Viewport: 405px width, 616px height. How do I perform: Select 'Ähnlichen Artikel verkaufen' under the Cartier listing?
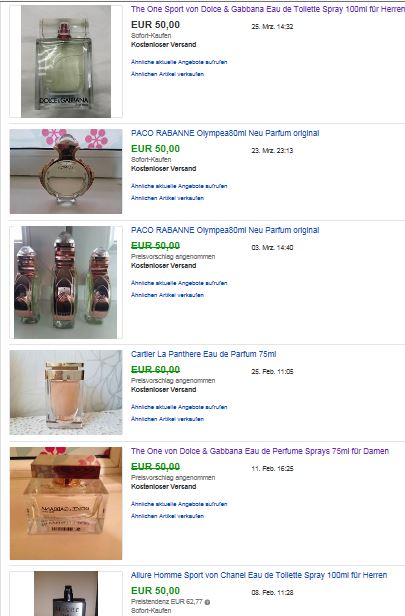pos(167,420)
